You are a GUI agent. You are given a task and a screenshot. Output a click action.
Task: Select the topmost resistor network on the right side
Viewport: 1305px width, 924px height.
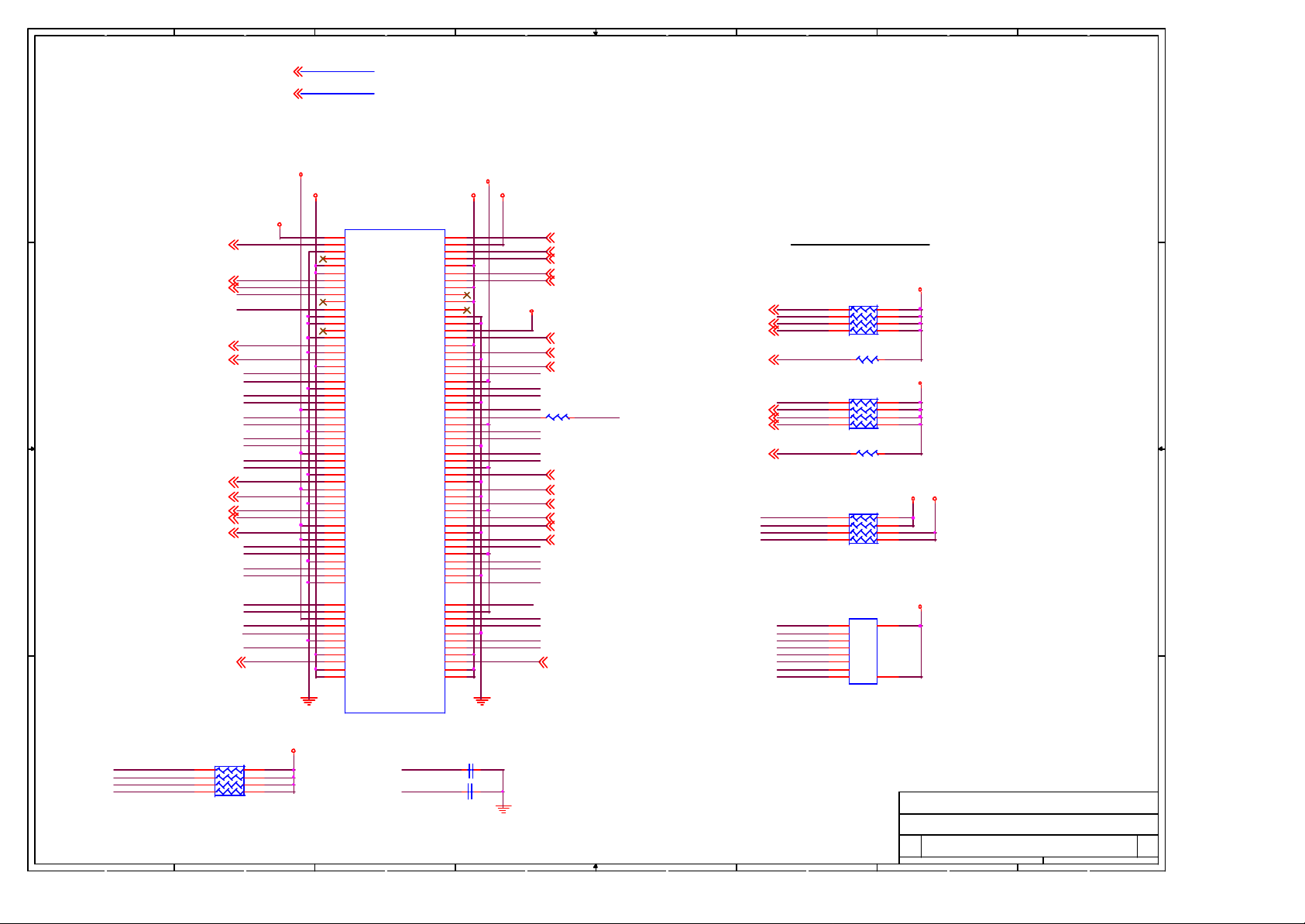coord(864,320)
